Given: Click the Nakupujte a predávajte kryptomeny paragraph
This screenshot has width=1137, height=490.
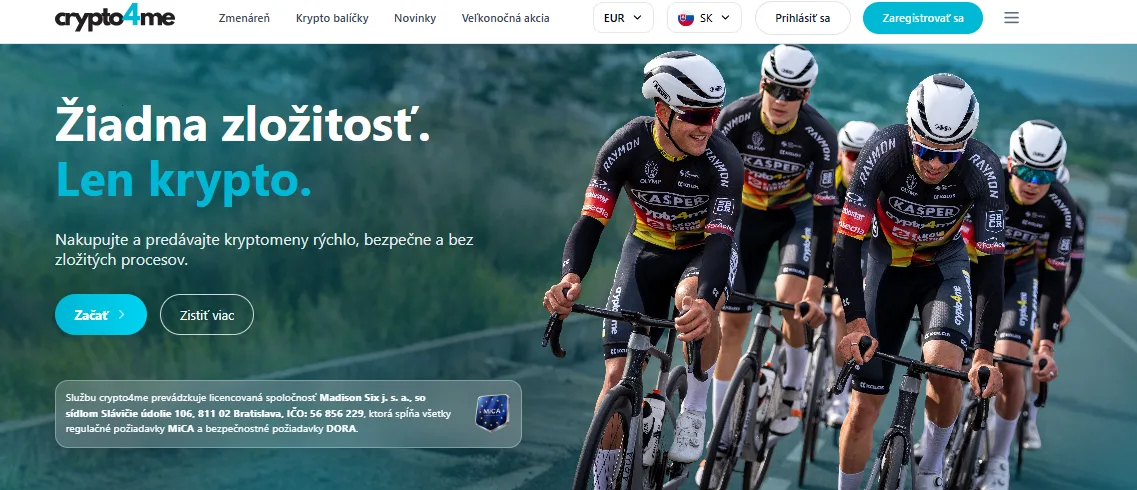Looking at the screenshot, I should [264, 249].
